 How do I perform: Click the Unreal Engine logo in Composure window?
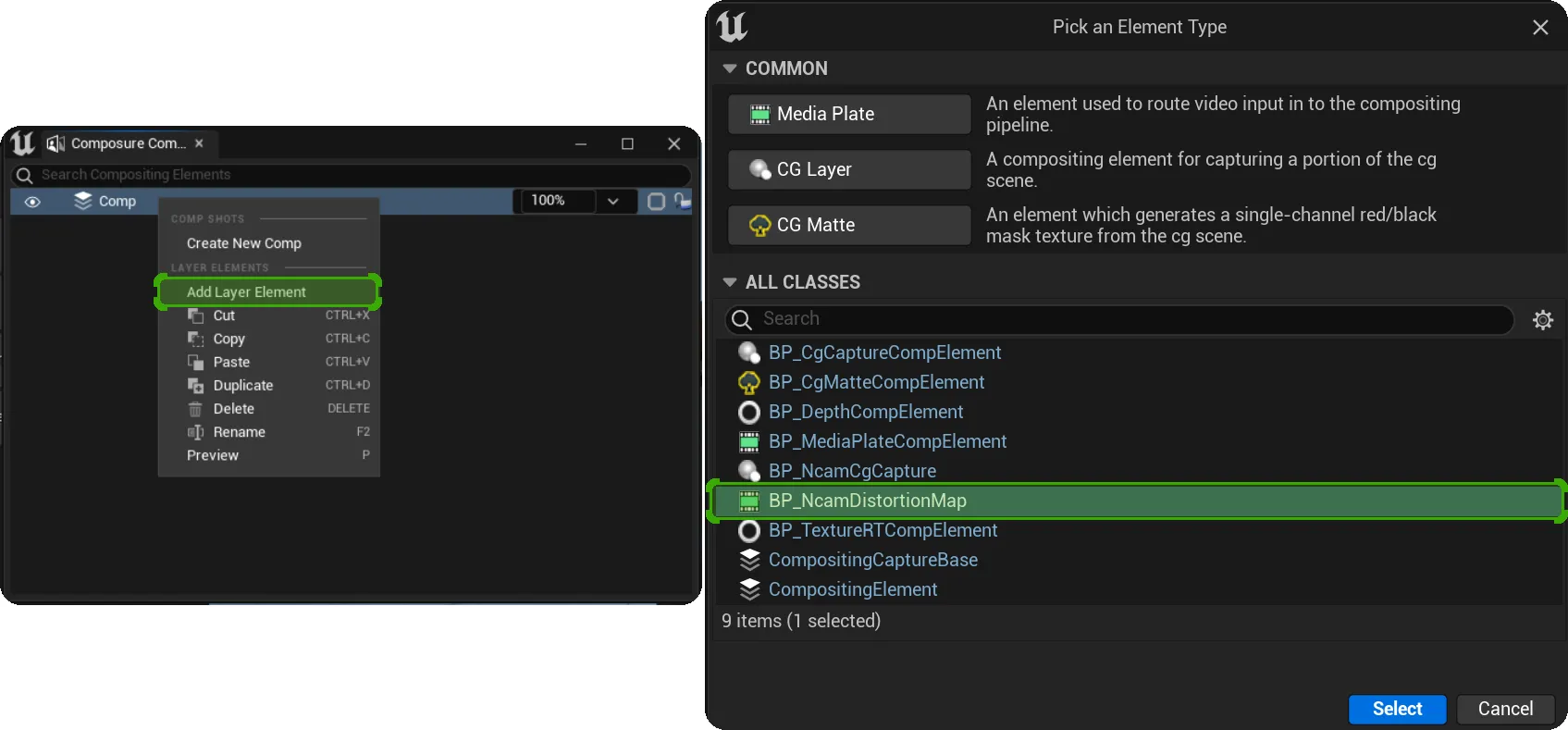pos(22,143)
